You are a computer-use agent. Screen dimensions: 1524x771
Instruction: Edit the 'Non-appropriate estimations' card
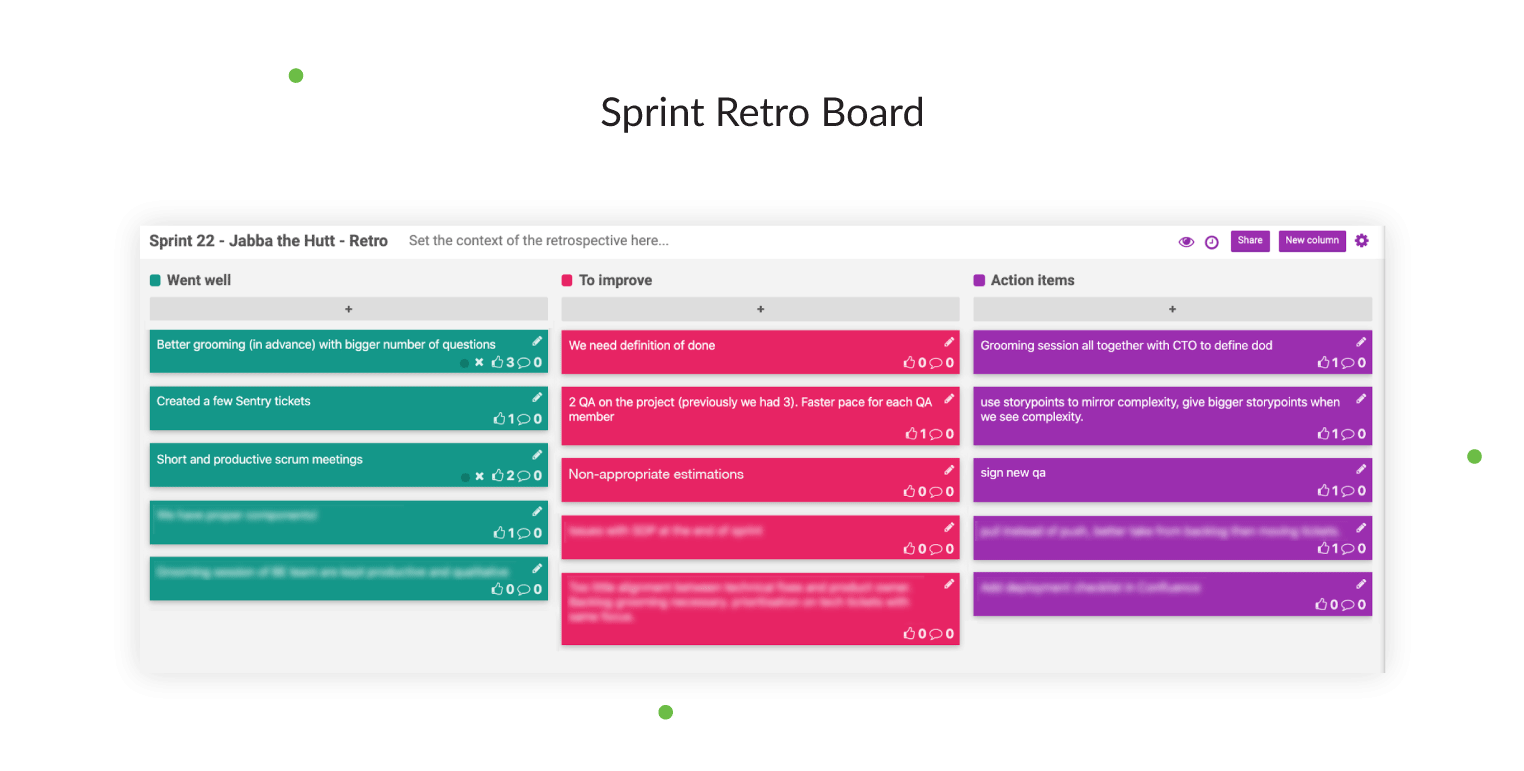948,468
